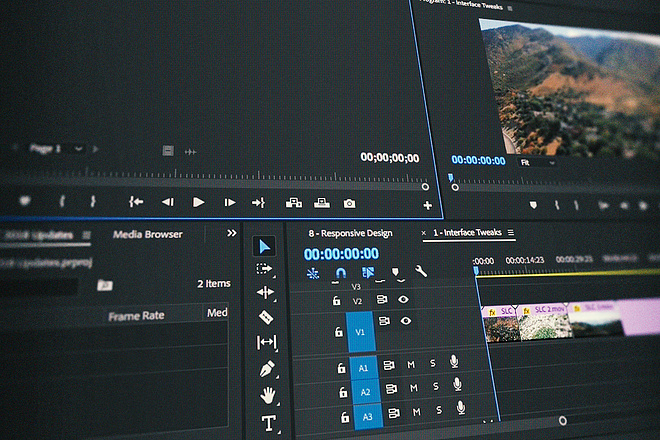Solo audio track A3
Image resolution: width=660 pixels, height=440 pixels.
click(439, 410)
